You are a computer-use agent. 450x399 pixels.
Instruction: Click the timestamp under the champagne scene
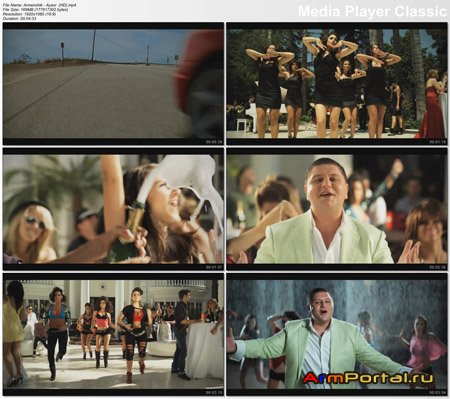coord(214,267)
